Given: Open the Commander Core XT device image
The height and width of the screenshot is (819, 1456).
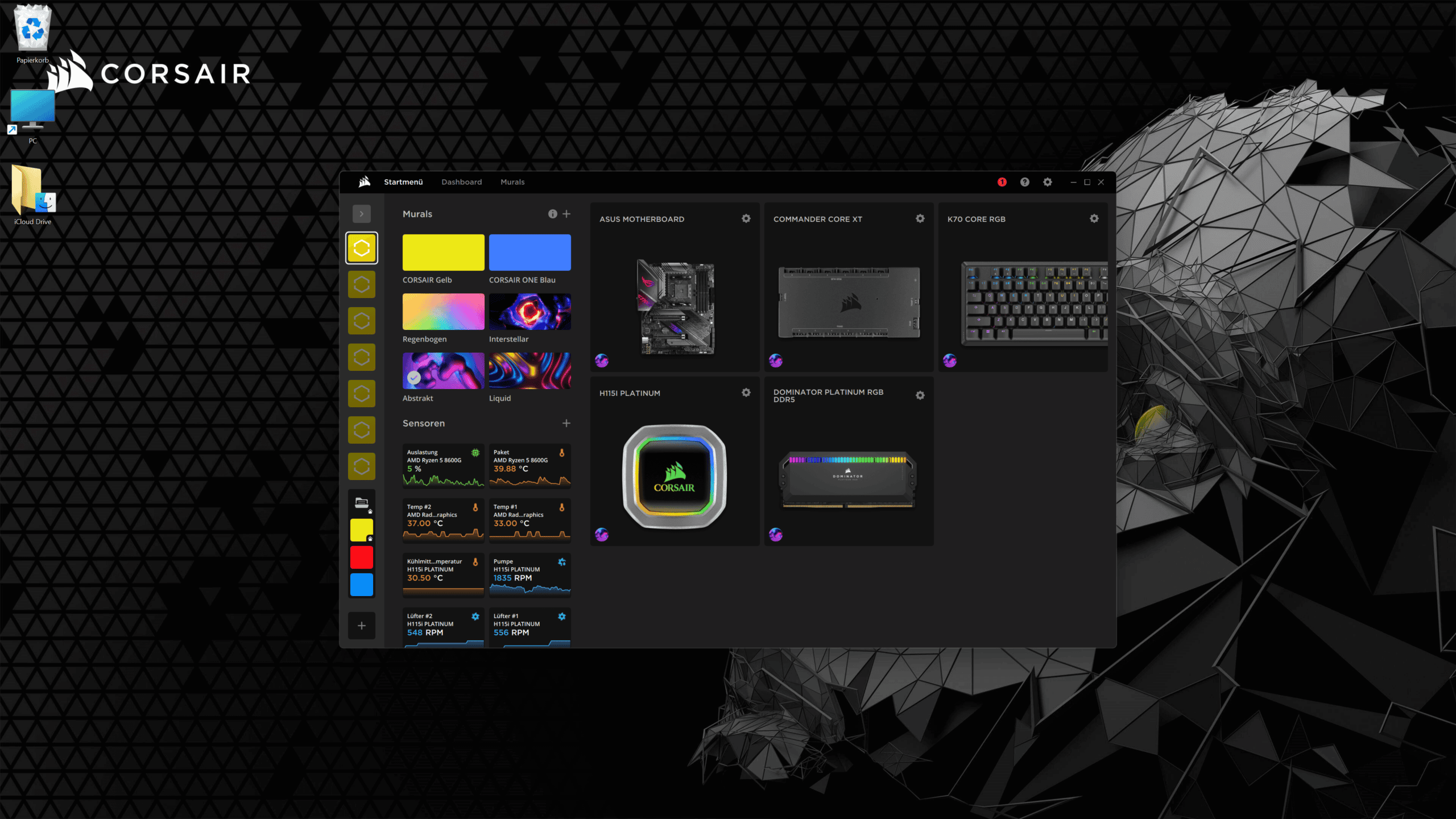Looking at the screenshot, I should [x=849, y=303].
